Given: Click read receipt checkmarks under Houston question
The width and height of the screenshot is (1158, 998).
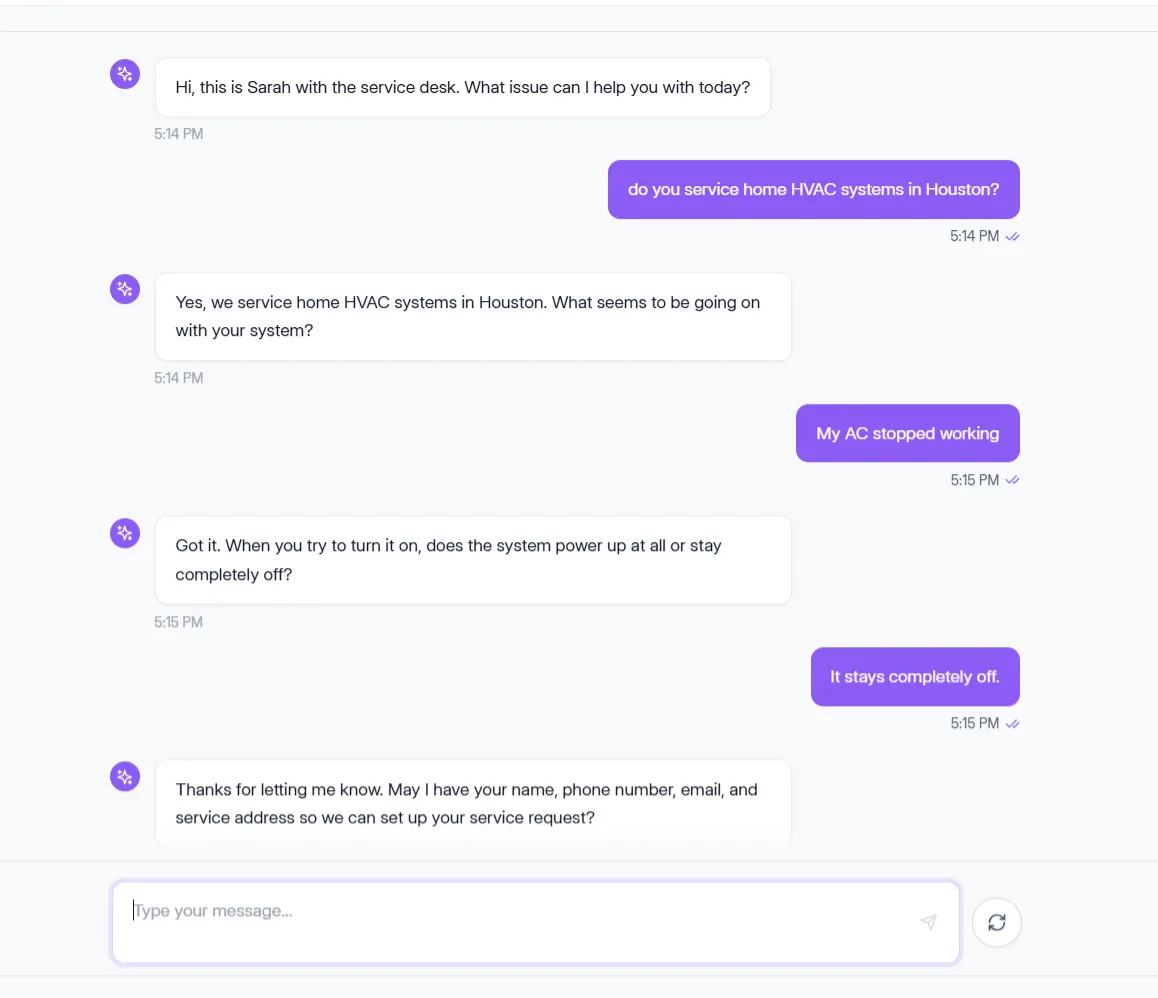Looking at the screenshot, I should (x=1012, y=237).
